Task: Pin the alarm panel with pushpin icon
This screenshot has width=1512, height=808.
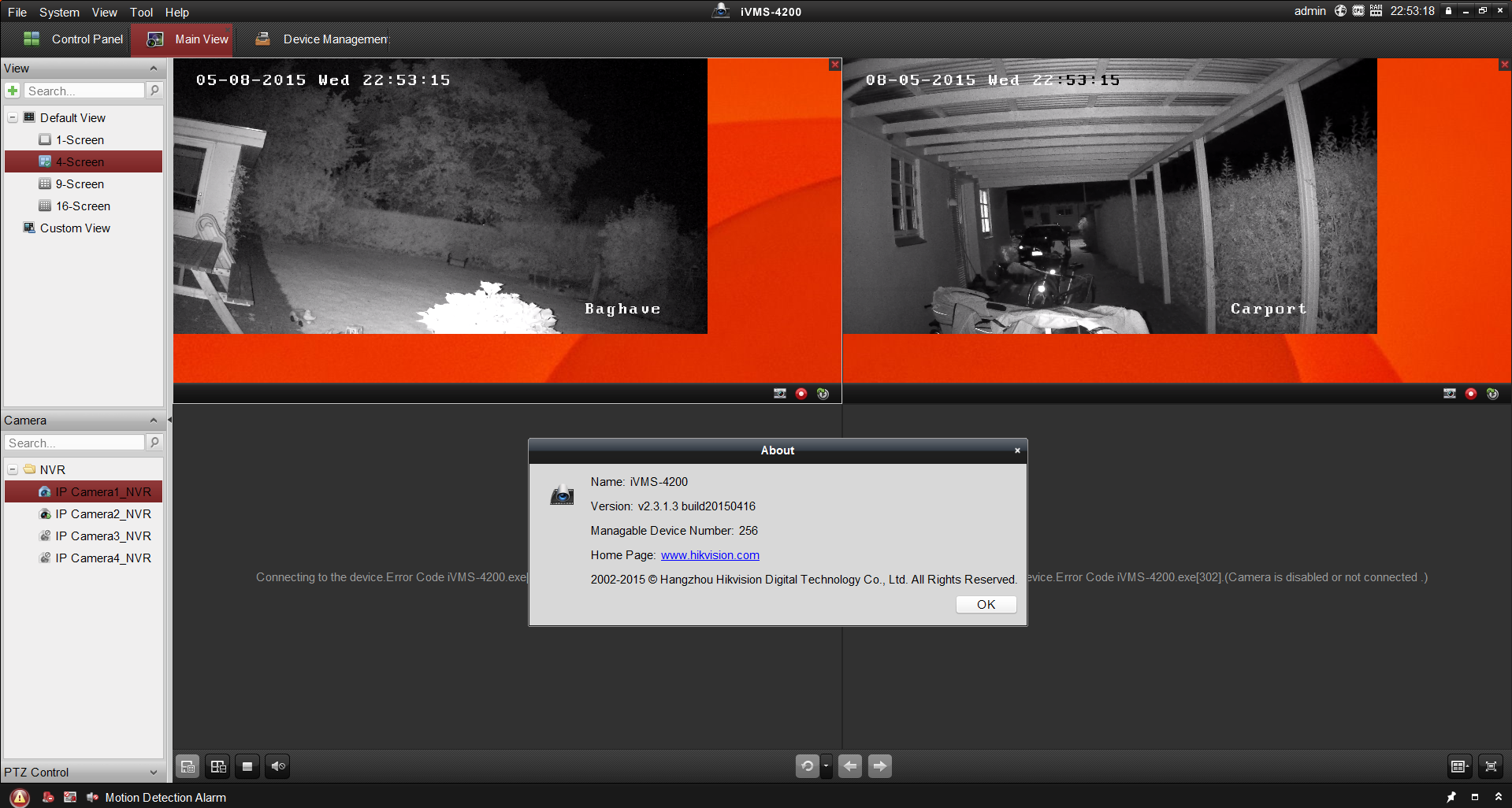Action: tap(1451, 797)
